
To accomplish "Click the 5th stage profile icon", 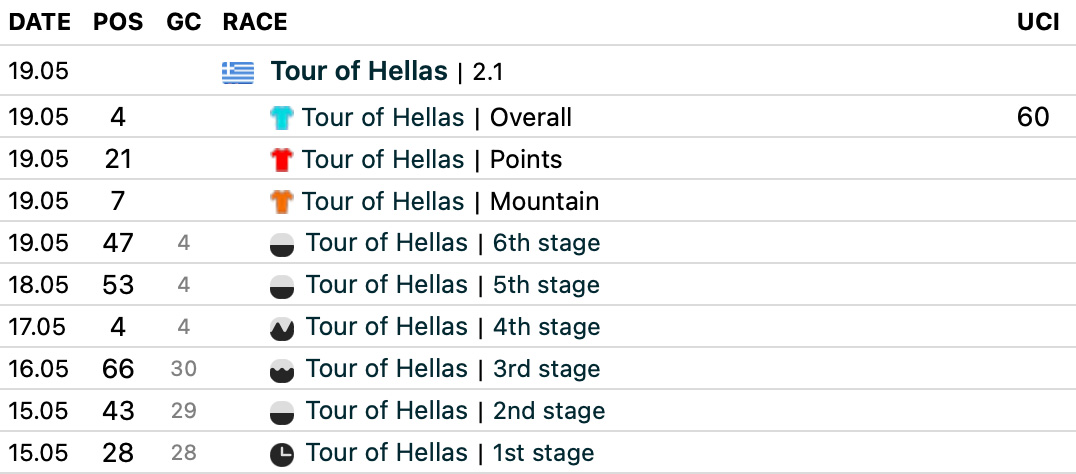I will 283,286.
